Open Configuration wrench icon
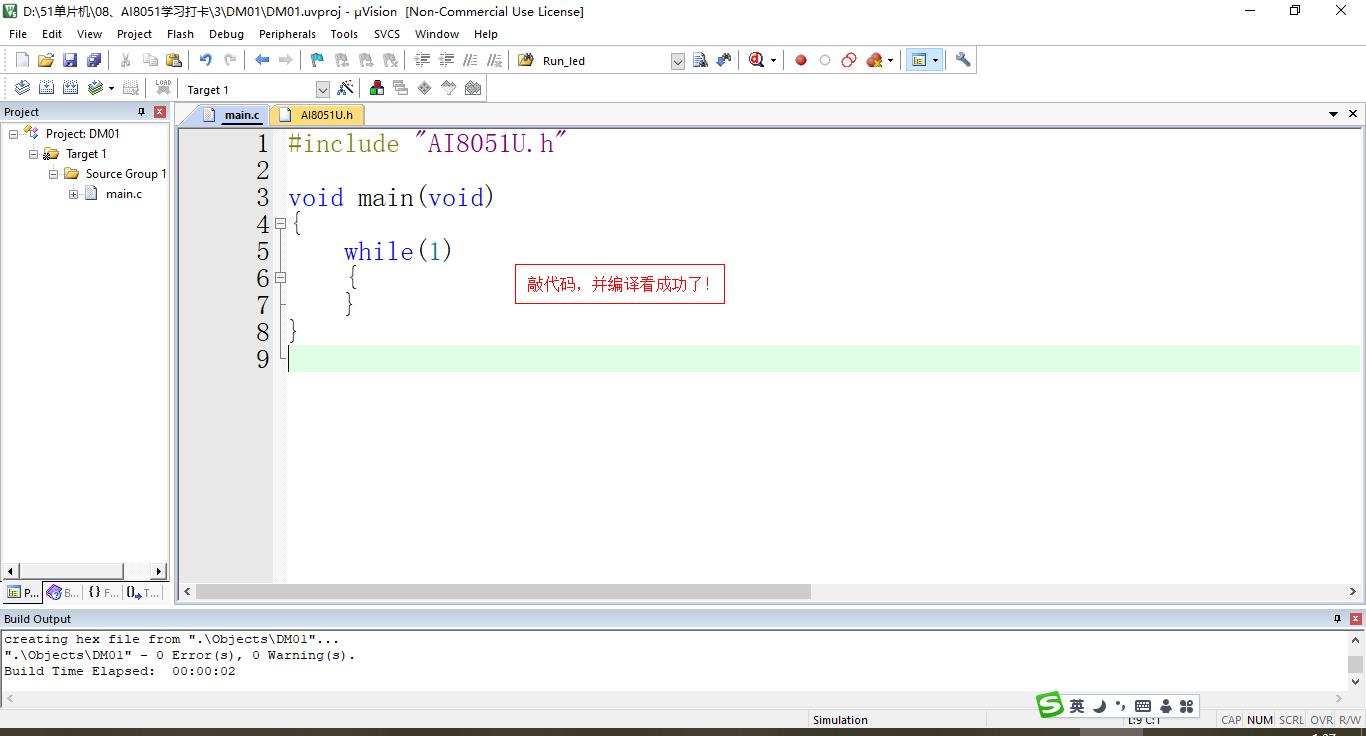The image size is (1366, 736). tap(963, 60)
